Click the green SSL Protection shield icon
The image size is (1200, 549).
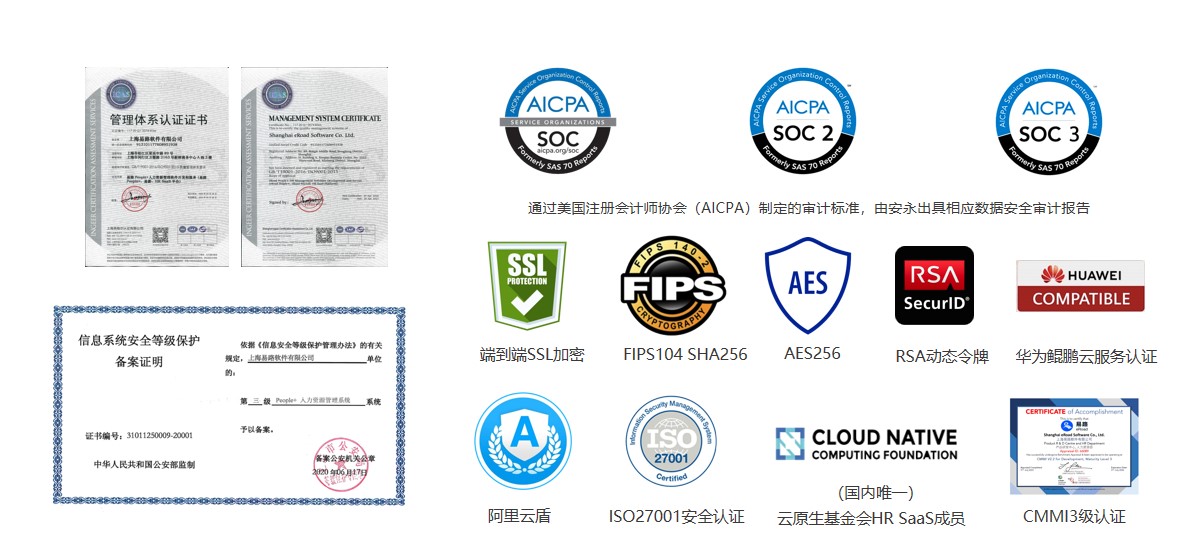tap(526, 286)
